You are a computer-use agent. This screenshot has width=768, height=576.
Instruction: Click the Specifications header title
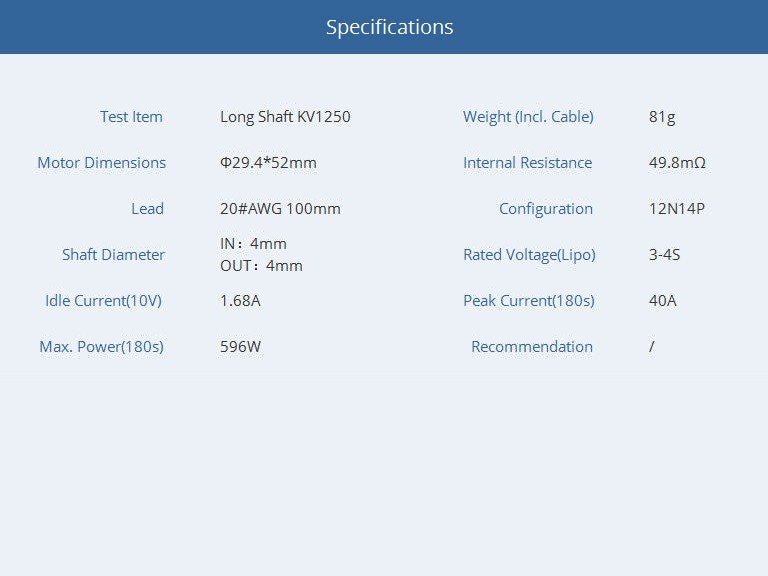tap(389, 27)
